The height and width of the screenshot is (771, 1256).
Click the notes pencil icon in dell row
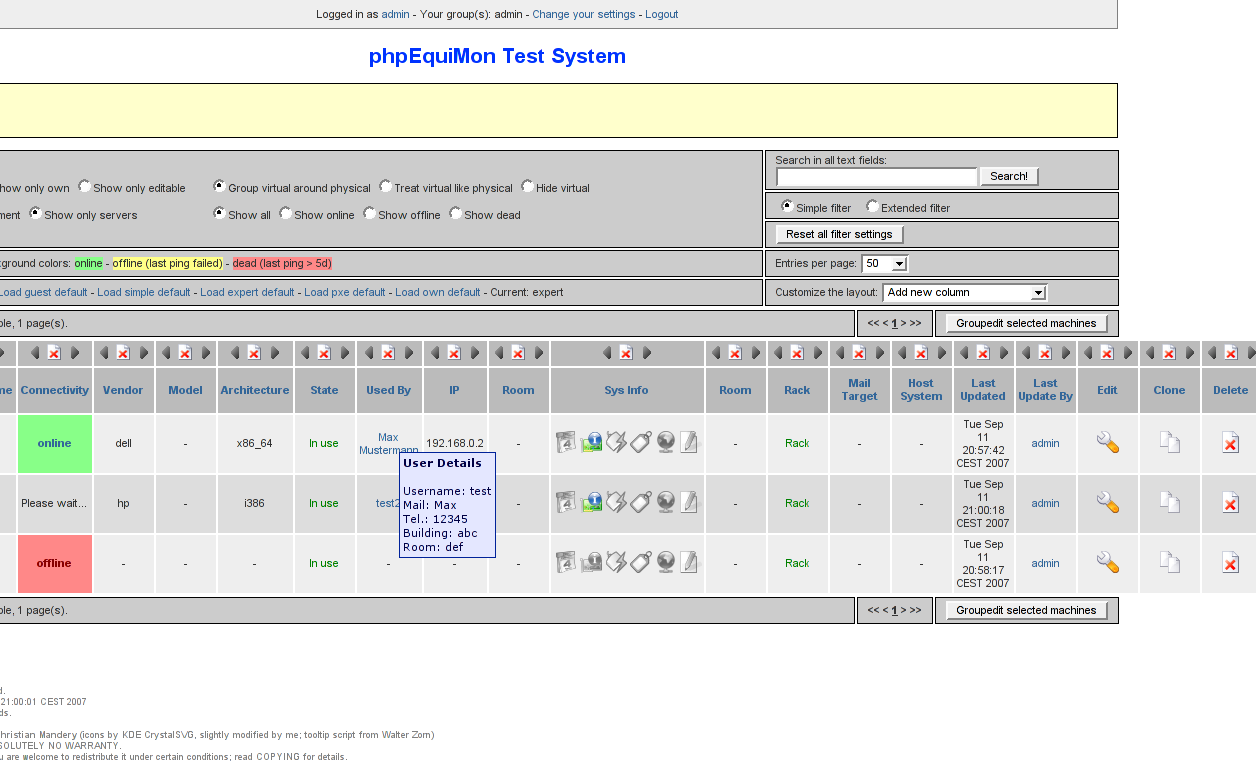tap(689, 443)
